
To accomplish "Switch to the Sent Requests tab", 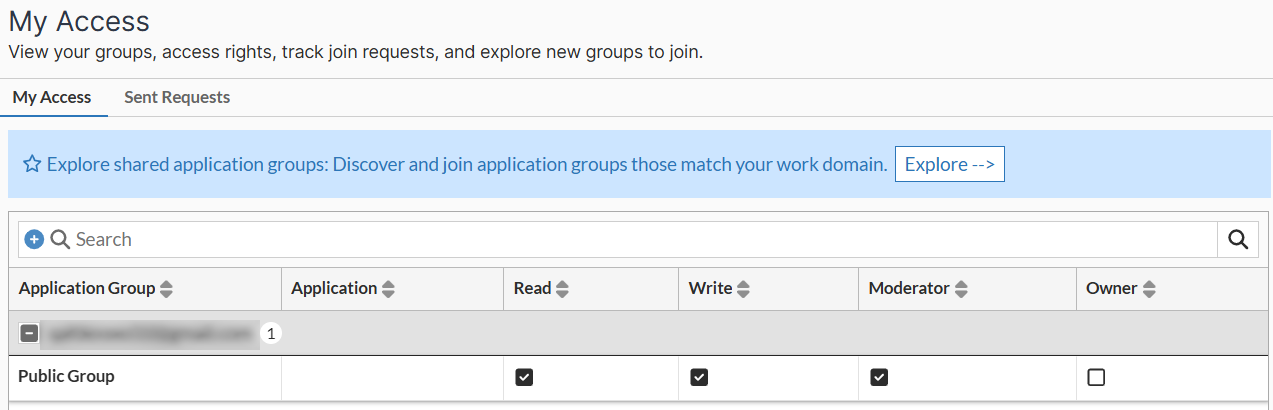I will 177,98.
